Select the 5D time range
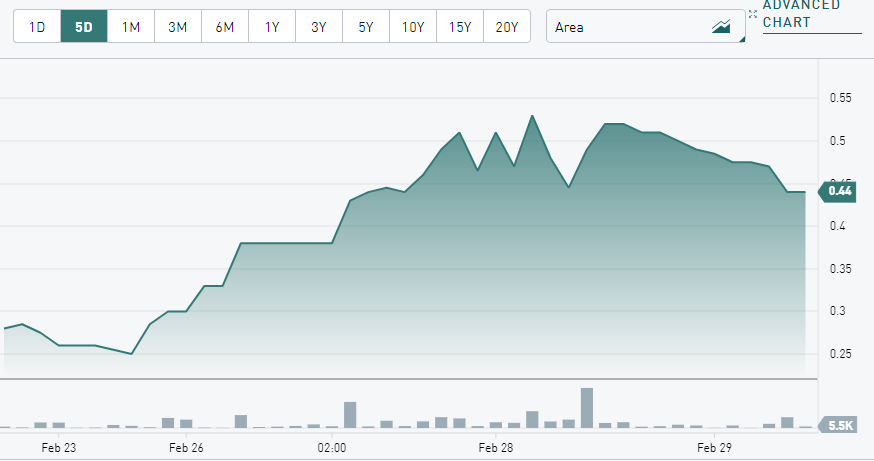 [x=84, y=26]
